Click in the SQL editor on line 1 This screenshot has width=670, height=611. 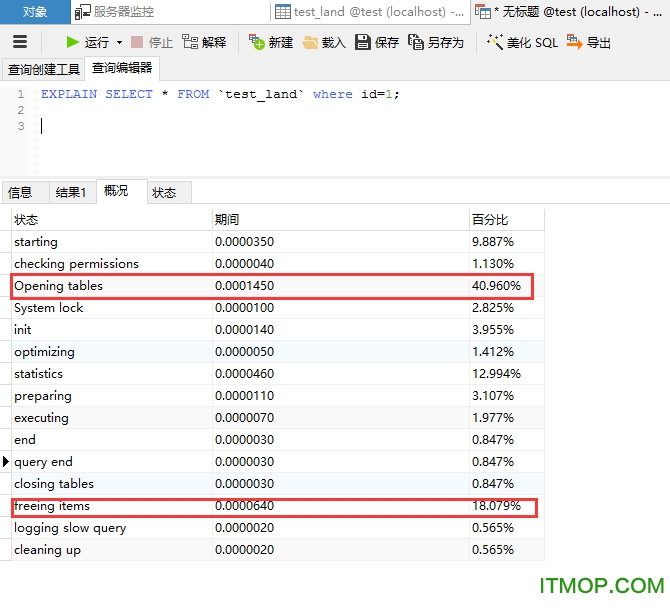tap(220, 94)
